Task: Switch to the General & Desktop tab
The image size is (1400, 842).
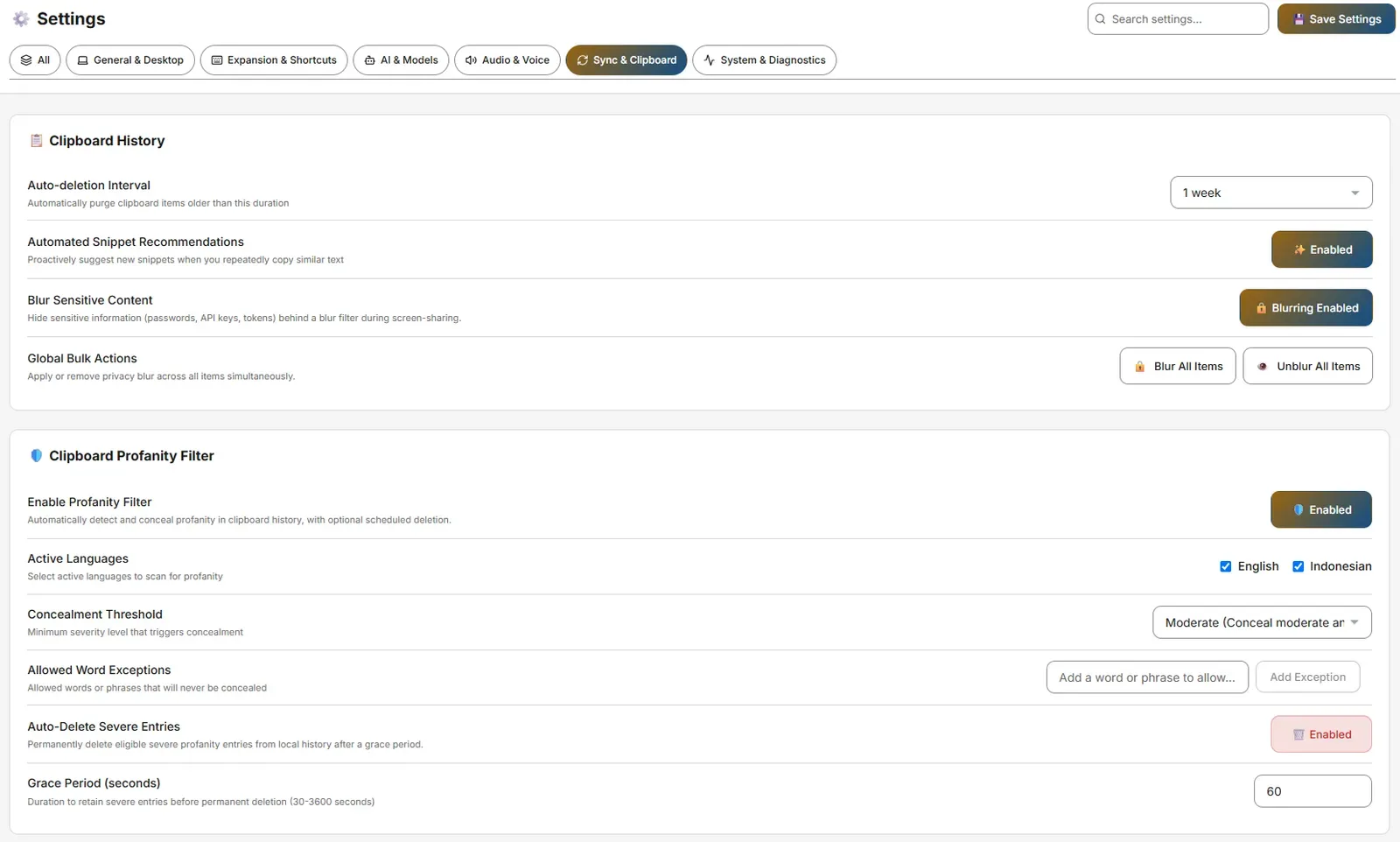Action: tap(130, 60)
